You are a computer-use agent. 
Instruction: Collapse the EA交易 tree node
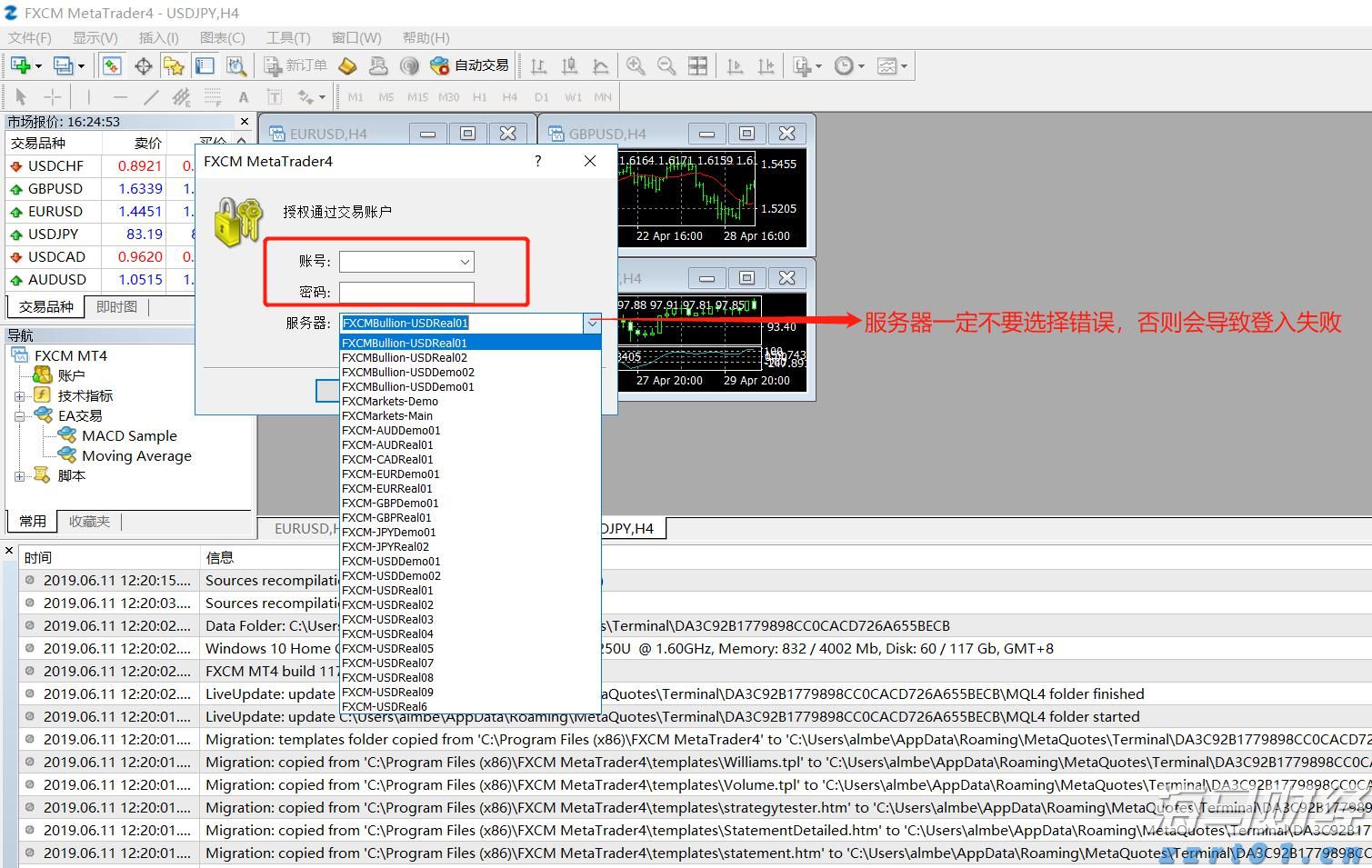tap(21, 415)
